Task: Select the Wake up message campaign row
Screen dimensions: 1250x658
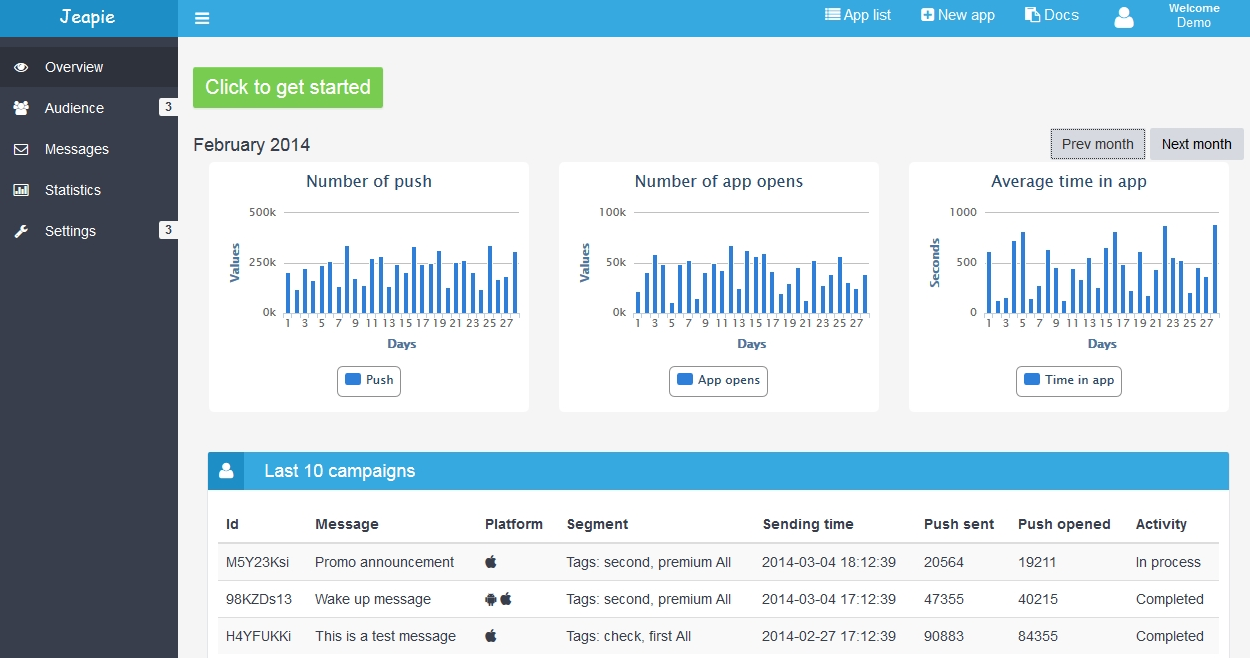Action: click(x=373, y=599)
